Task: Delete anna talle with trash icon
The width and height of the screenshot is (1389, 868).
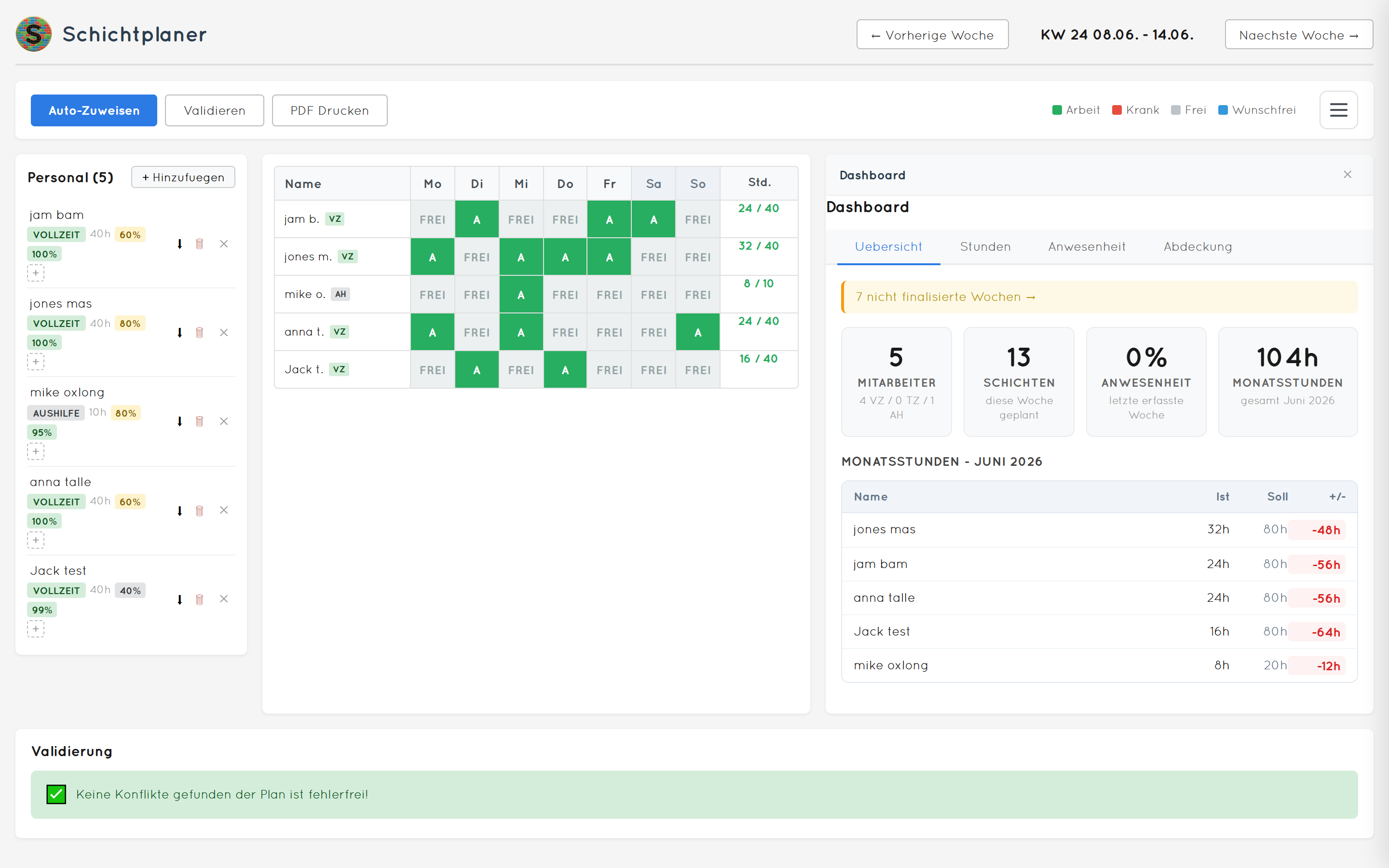Action: pos(200,510)
